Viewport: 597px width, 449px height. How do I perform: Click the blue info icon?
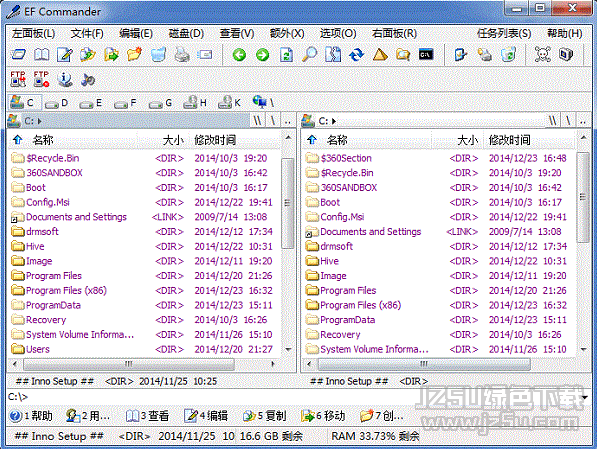pos(65,79)
